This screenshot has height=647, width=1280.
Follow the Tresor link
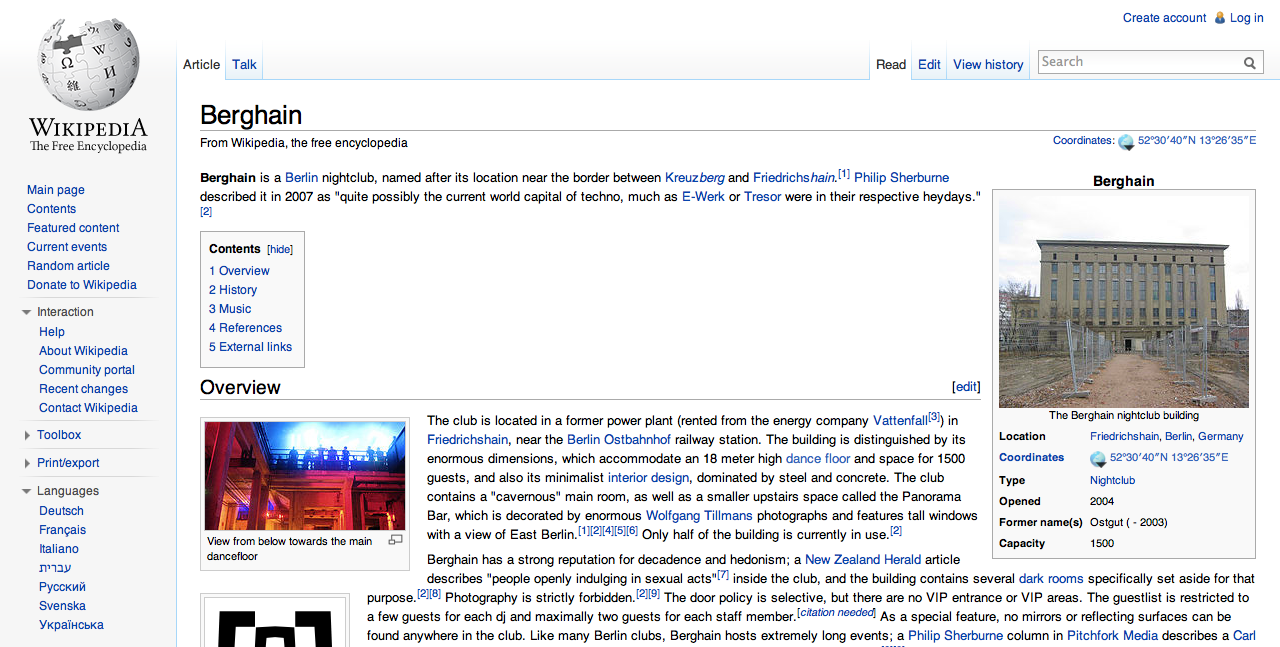click(762, 197)
